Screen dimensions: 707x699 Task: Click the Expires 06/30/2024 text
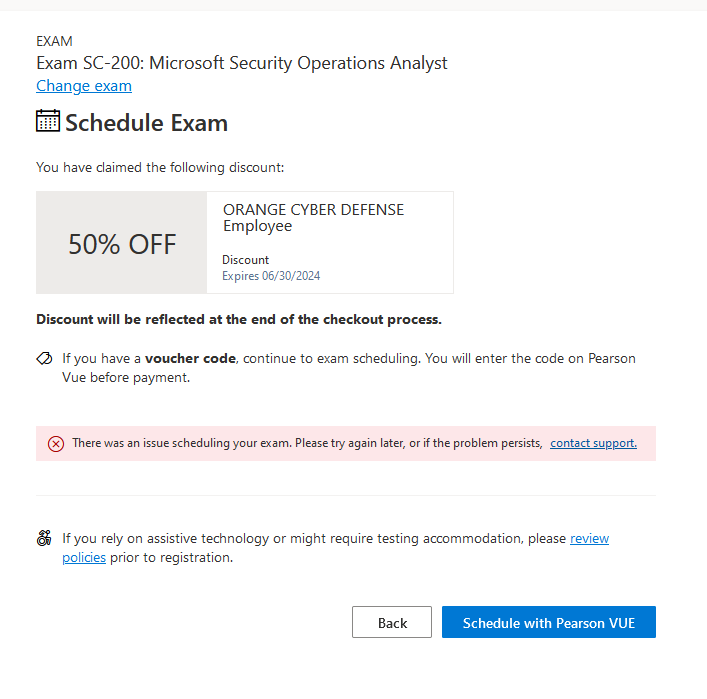[271, 276]
